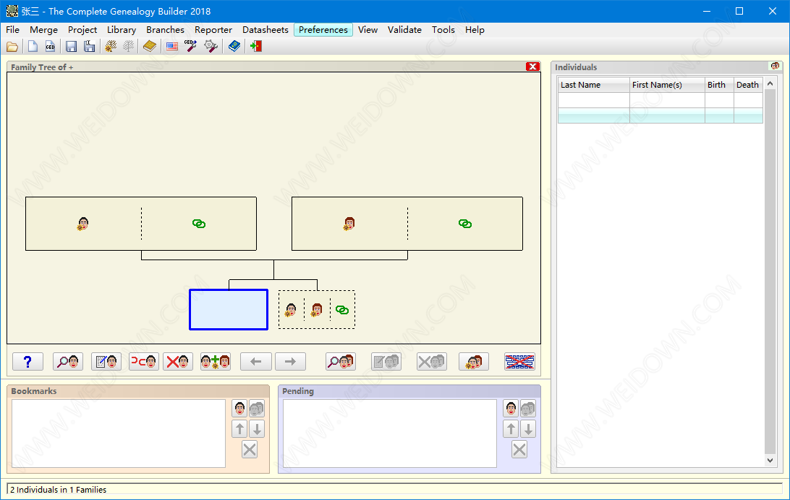Import GED file from toolbar

[50, 46]
